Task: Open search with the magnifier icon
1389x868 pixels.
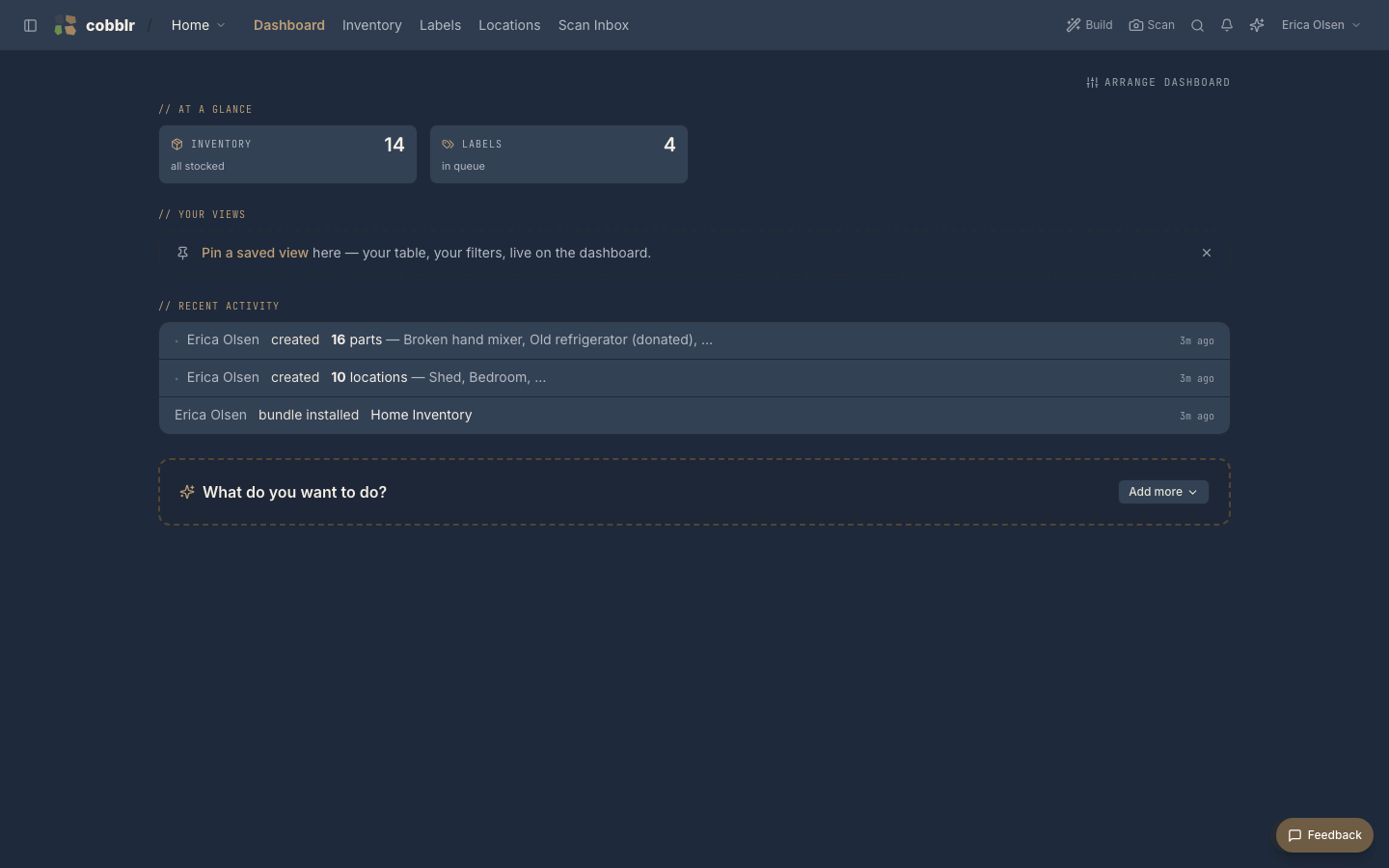Action: (1197, 25)
